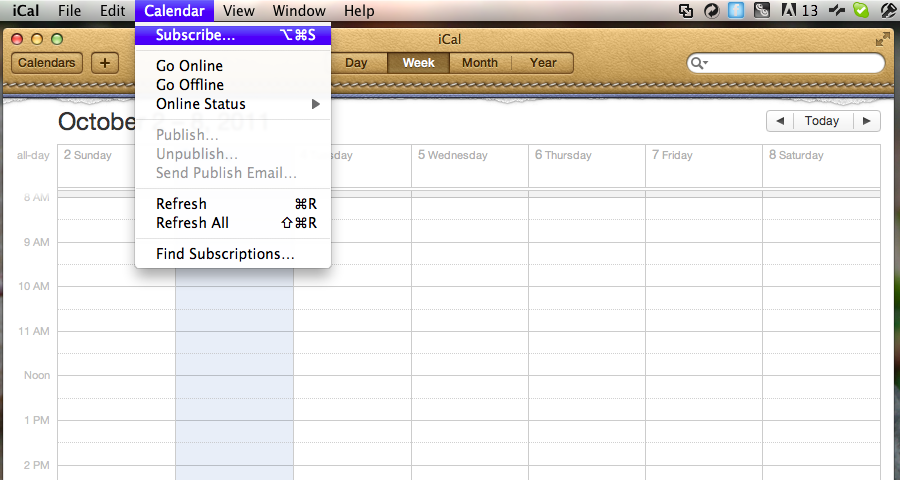Switch to Year view

tap(543, 63)
